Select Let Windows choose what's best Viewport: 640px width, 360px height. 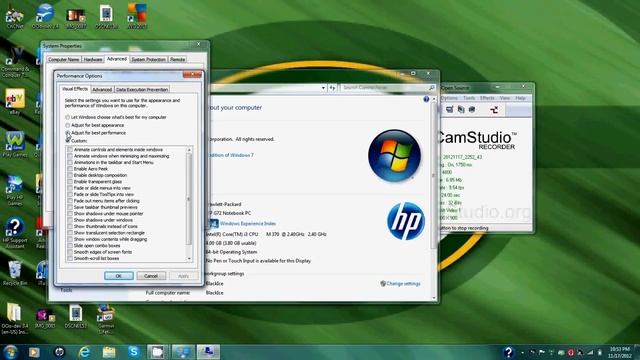(x=67, y=117)
